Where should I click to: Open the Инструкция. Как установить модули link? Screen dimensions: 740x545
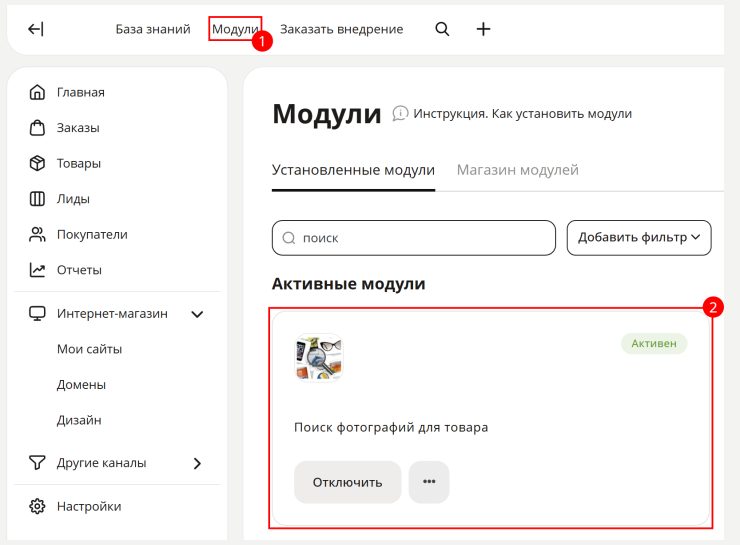522,114
